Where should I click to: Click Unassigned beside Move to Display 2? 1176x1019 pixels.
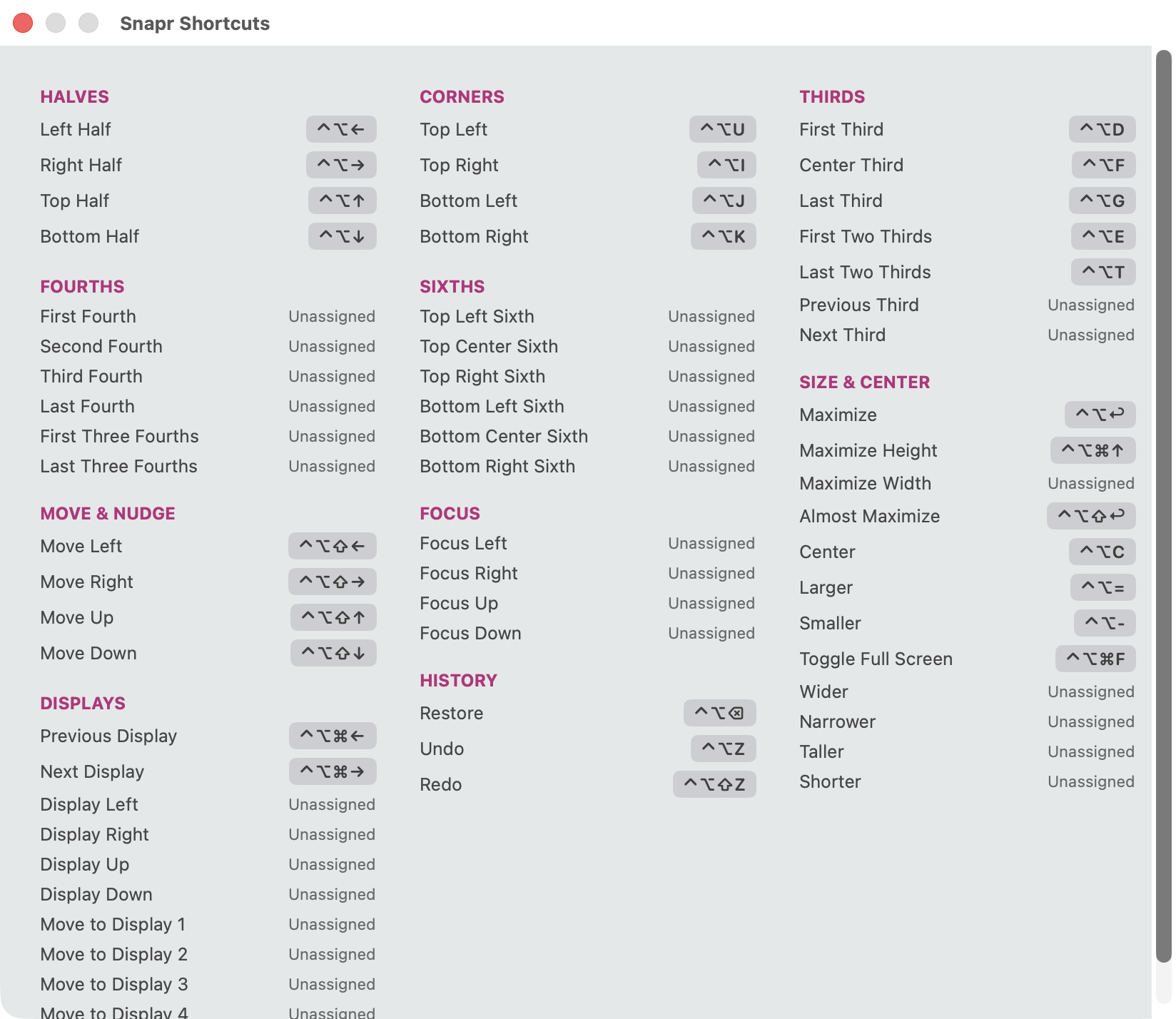click(332, 954)
